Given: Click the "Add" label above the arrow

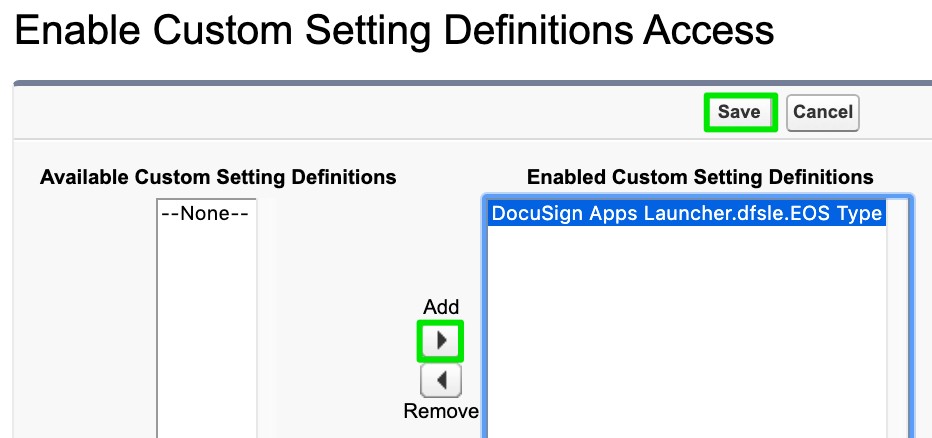Looking at the screenshot, I should [441, 307].
